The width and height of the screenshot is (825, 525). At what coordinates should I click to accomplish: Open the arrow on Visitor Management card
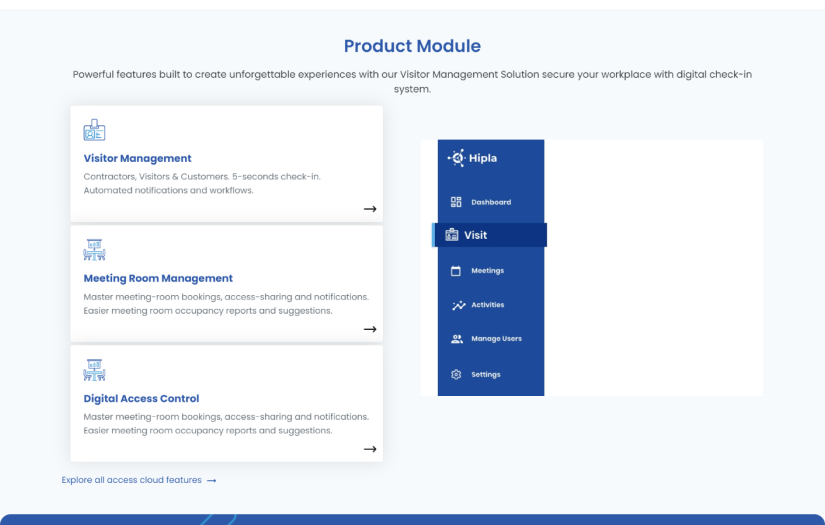(370, 209)
